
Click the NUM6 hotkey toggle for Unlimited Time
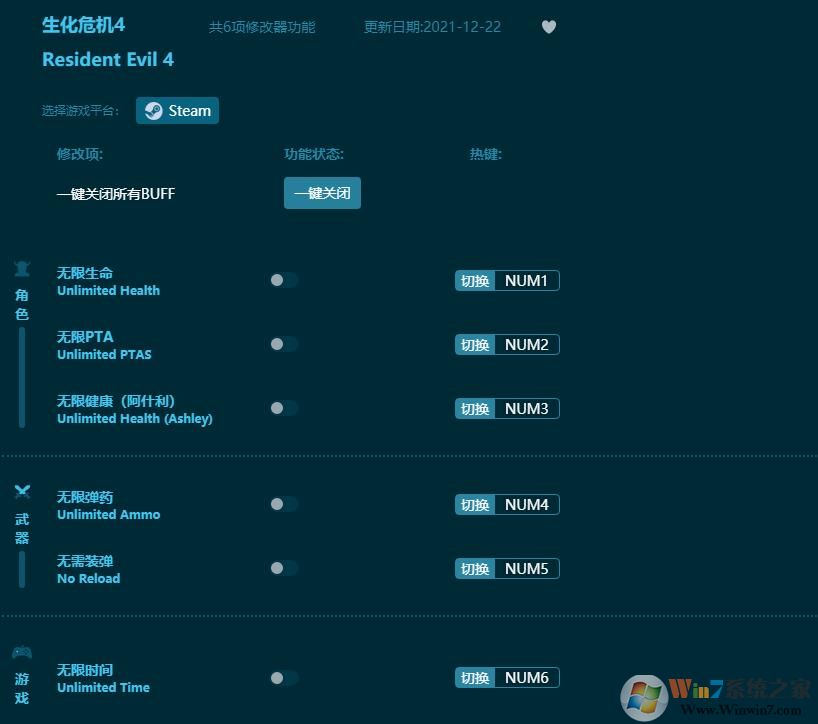coord(506,677)
